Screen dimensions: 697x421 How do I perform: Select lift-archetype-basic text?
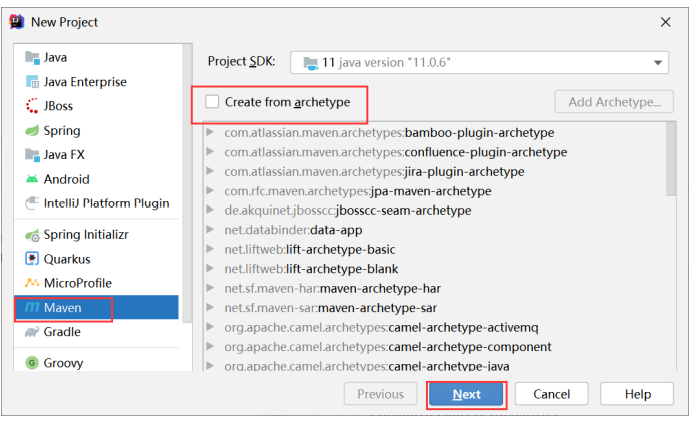[340, 249]
